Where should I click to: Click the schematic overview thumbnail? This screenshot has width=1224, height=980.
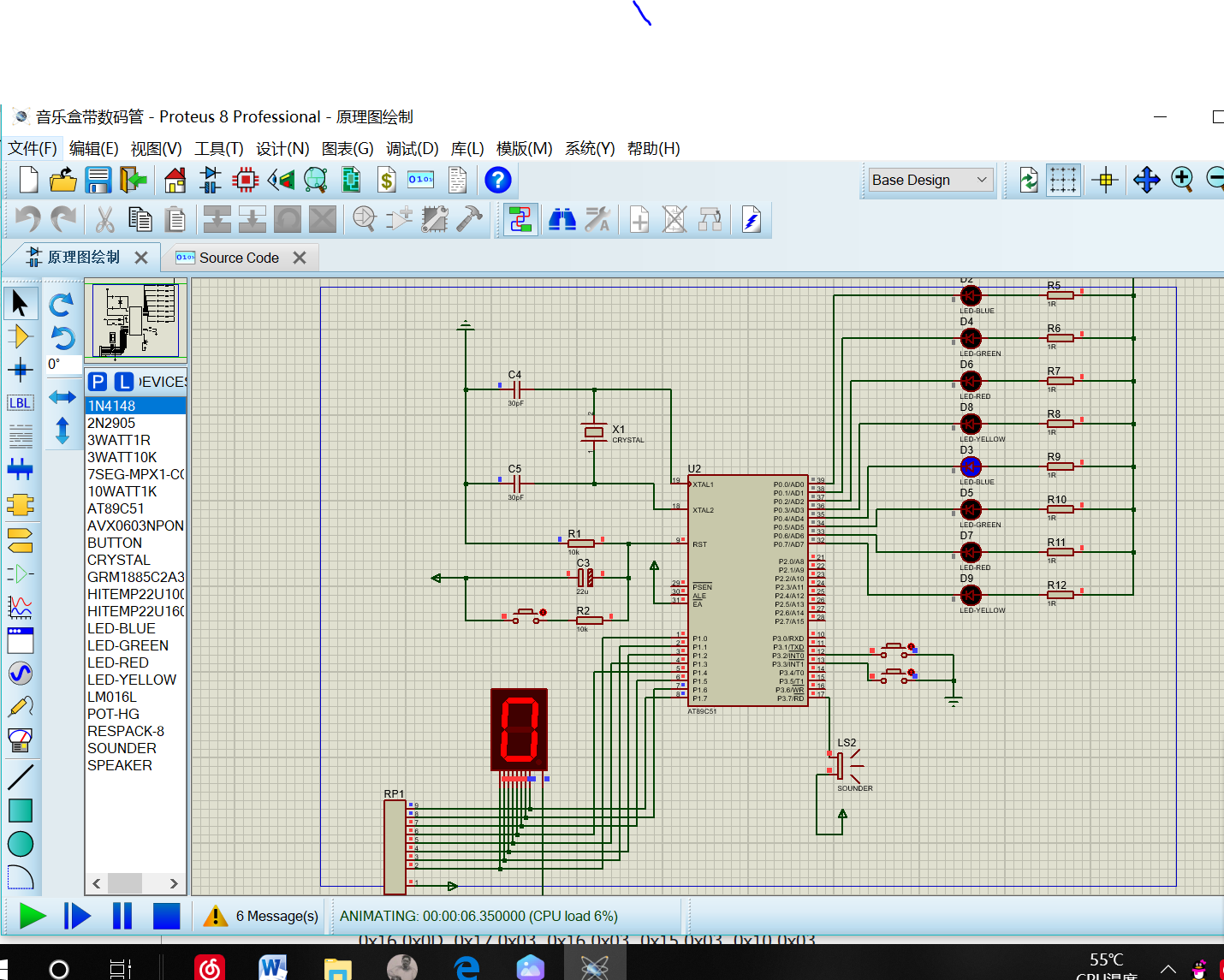tap(136, 321)
